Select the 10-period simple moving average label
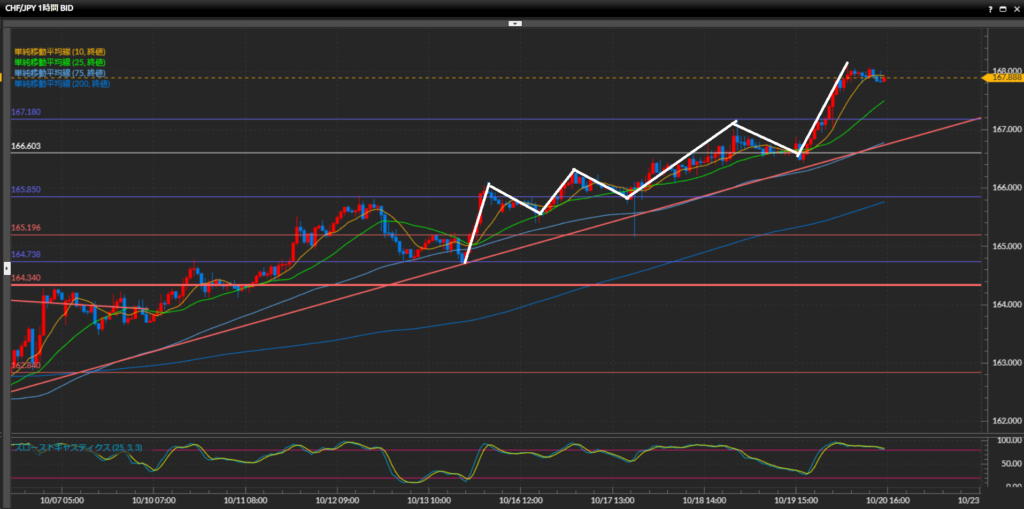The height and width of the screenshot is (509, 1024). [x=60, y=51]
